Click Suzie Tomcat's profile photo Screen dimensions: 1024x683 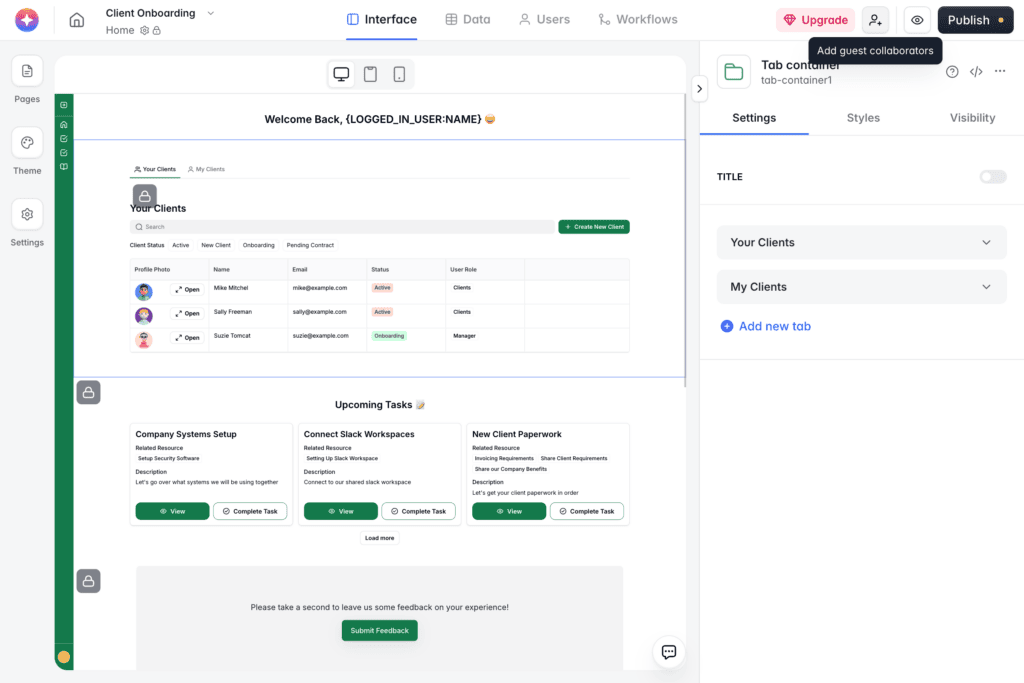pos(144,340)
